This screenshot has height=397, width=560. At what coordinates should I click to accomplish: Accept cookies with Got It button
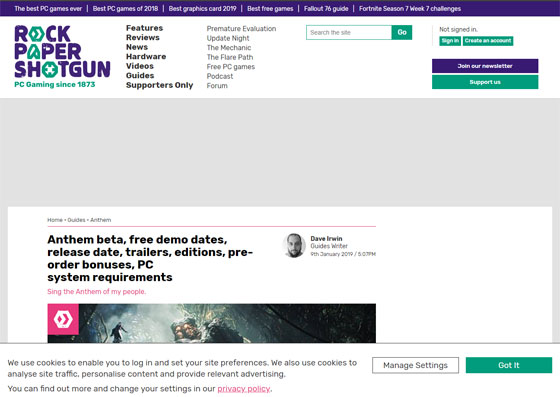(509, 365)
